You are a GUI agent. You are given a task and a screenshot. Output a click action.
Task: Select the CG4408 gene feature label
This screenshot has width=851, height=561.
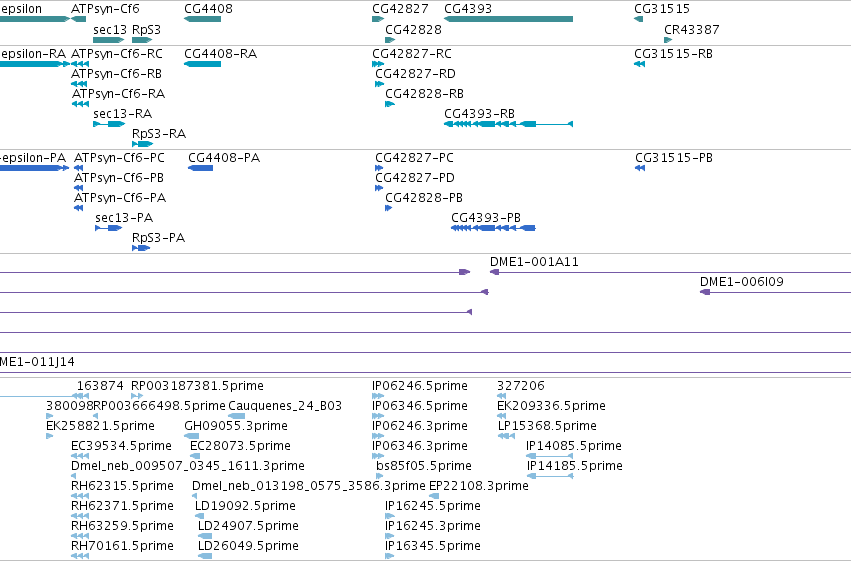pos(208,9)
